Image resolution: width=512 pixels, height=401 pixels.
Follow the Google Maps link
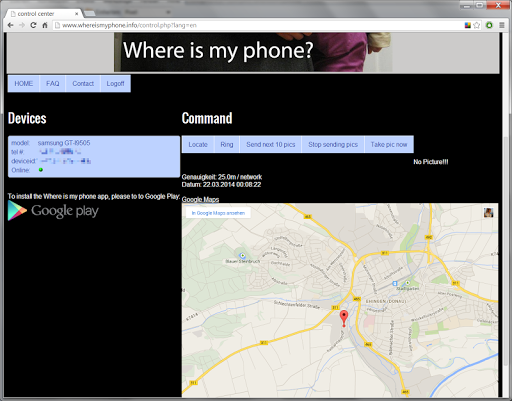[200, 199]
